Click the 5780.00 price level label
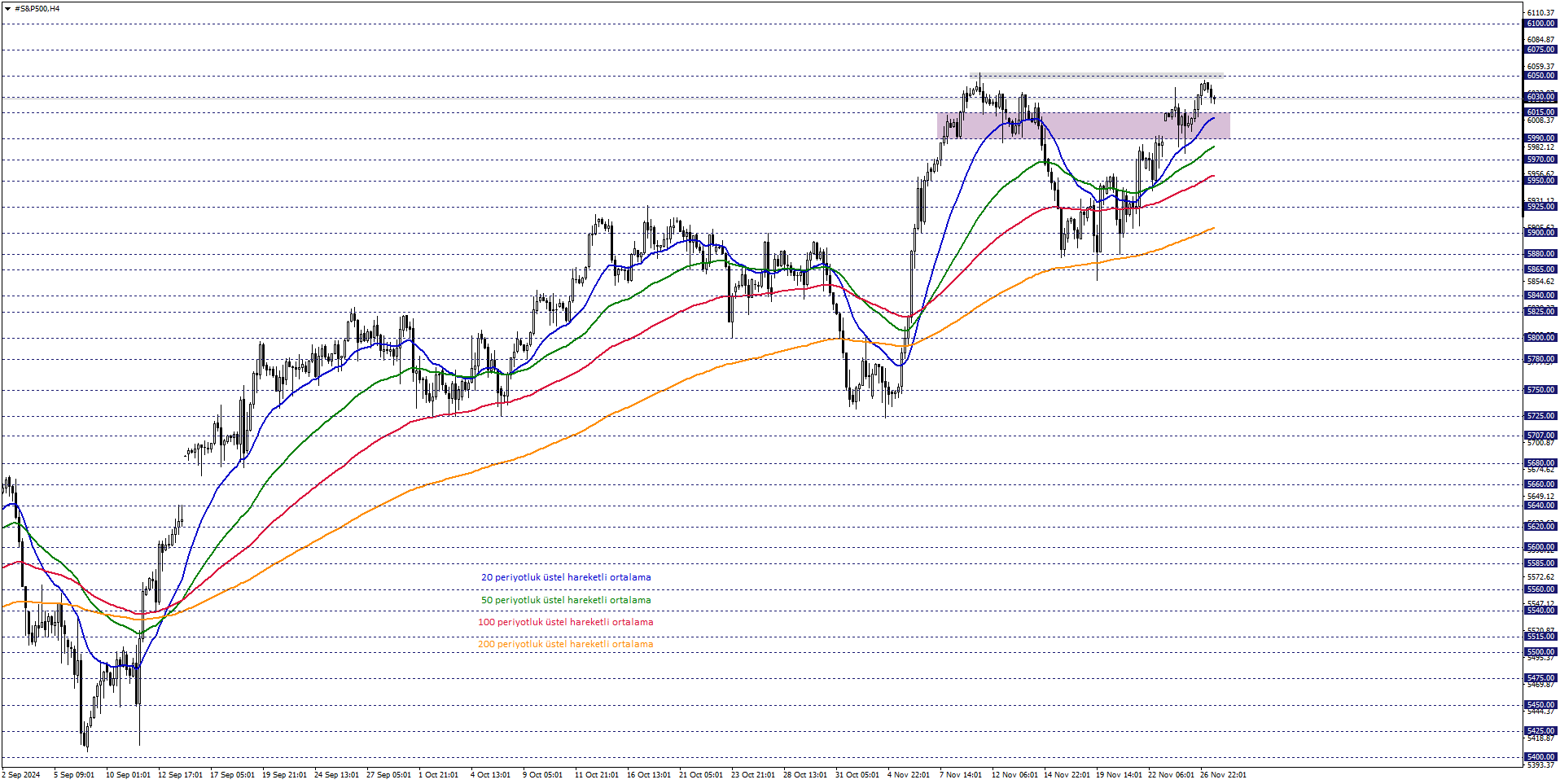Viewport: 1560px width, 784px height. [1540, 359]
